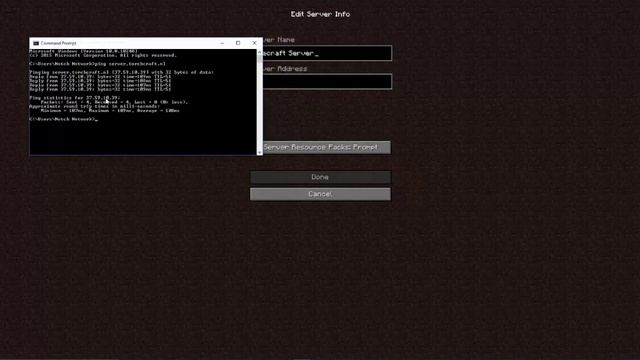Click the Microsoft Corporation copyright line
Screen dimensions: 640x360
(103, 55)
